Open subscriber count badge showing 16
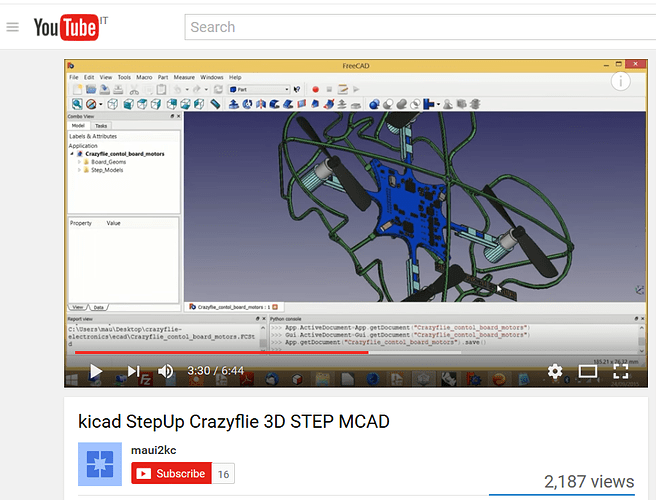This screenshot has height=500, width=656. [x=223, y=474]
